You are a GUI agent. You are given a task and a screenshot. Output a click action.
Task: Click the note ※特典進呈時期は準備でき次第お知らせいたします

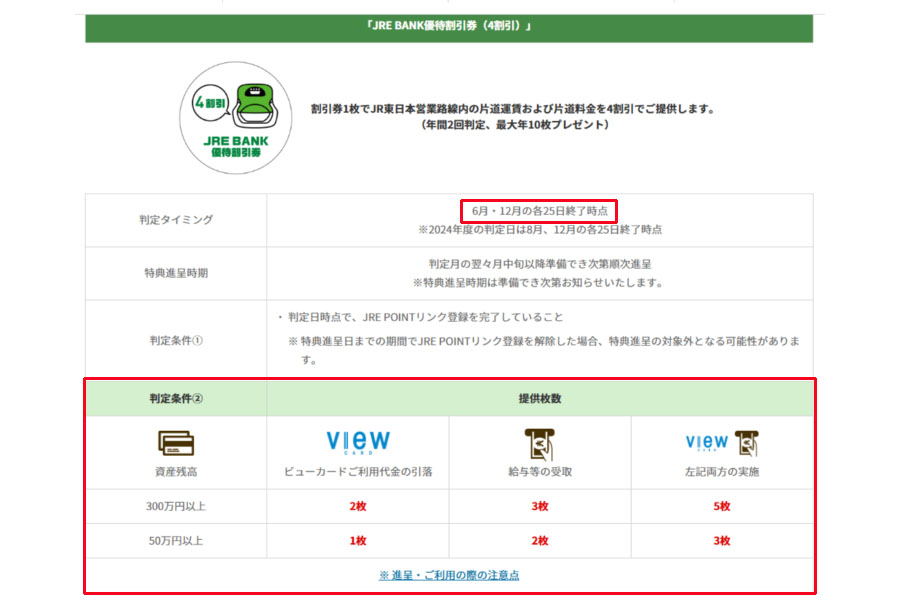(x=538, y=282)
